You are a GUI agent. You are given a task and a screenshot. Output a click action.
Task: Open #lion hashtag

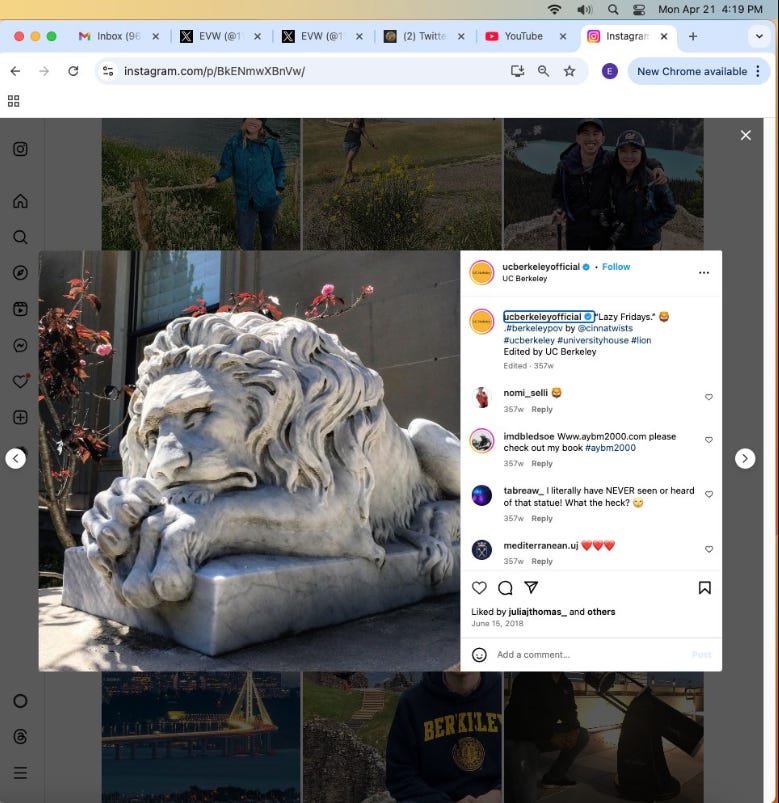(641, 340)
